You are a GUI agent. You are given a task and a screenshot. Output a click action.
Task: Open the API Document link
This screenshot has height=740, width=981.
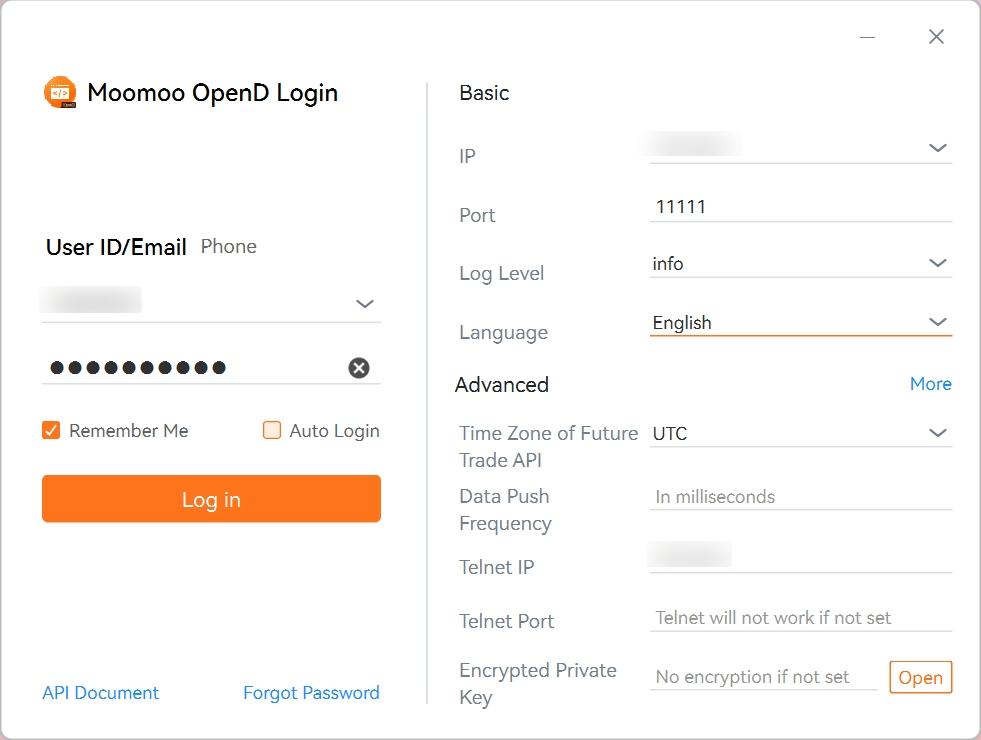pos(100,692)
